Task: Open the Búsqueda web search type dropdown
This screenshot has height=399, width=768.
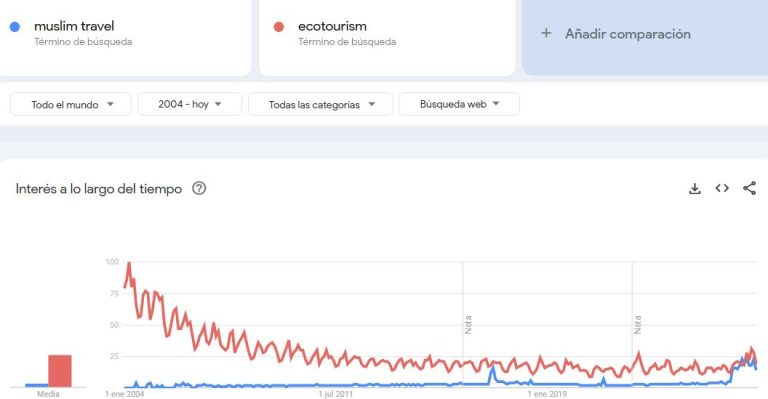Action: click(x=459, y=104)
